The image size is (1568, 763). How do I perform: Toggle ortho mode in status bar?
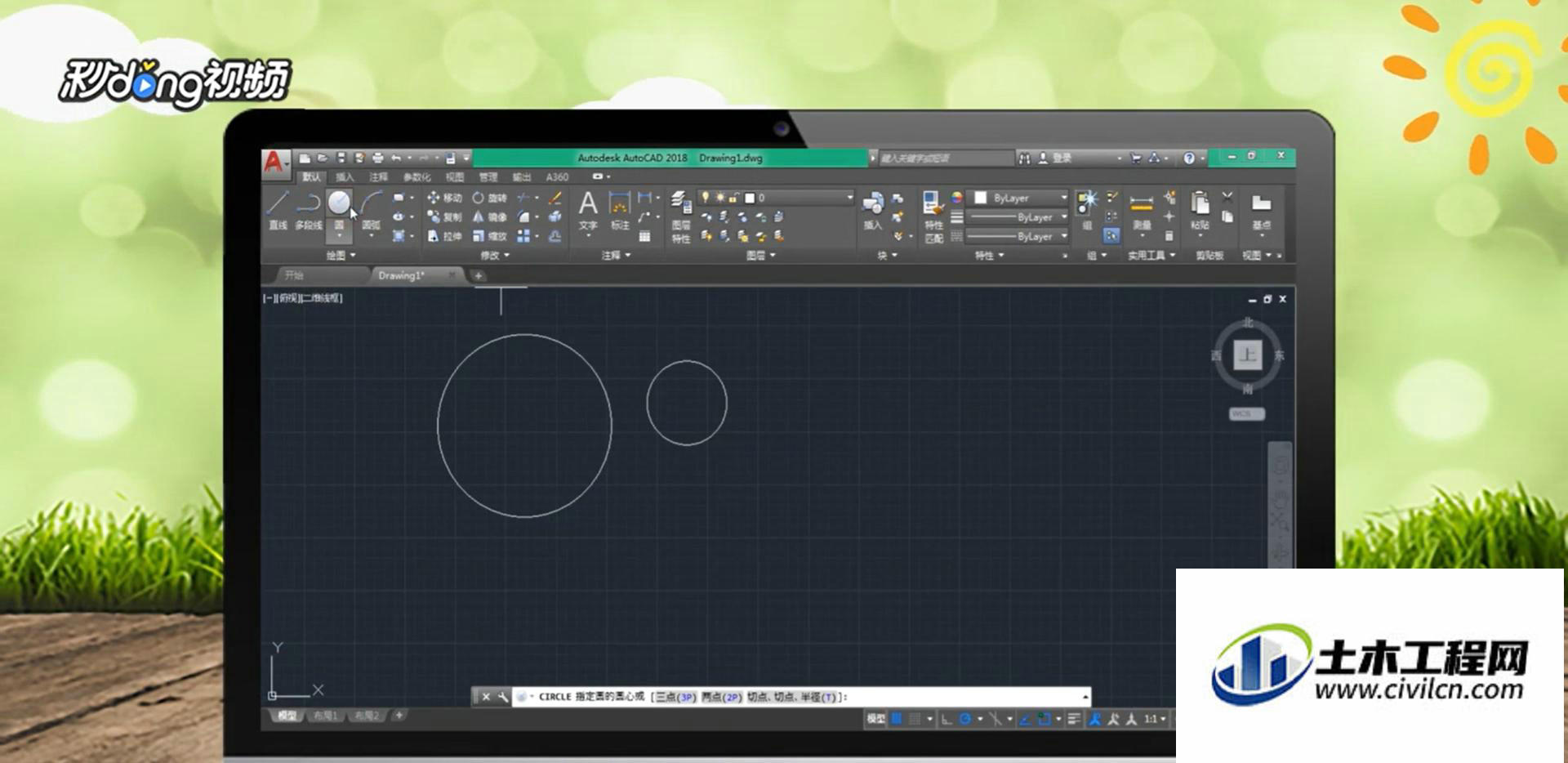pos(947,719)
